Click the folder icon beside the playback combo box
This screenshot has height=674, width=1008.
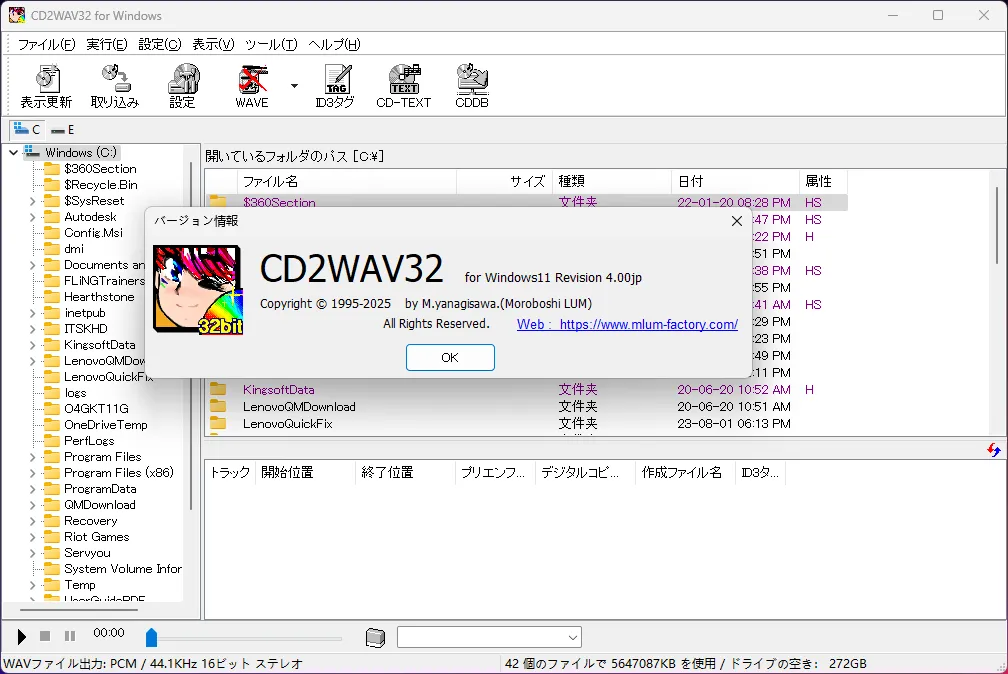pos(375,637)
